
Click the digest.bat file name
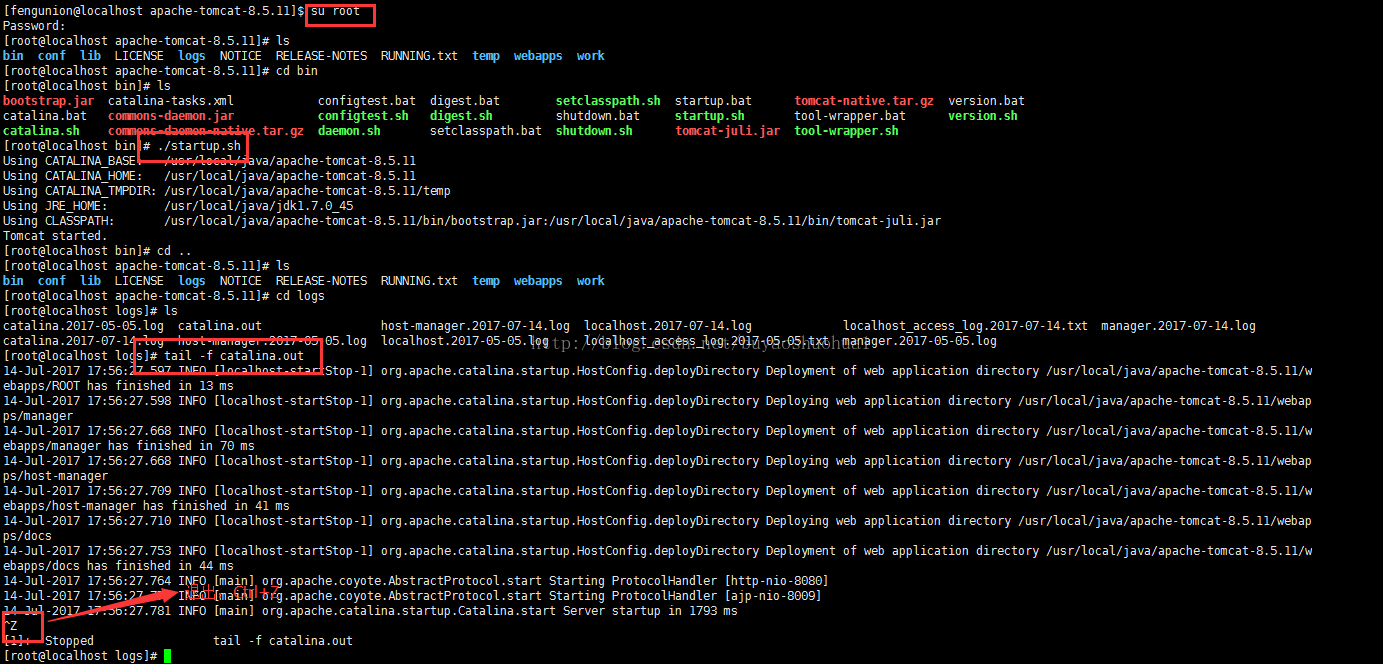point(465,101)
